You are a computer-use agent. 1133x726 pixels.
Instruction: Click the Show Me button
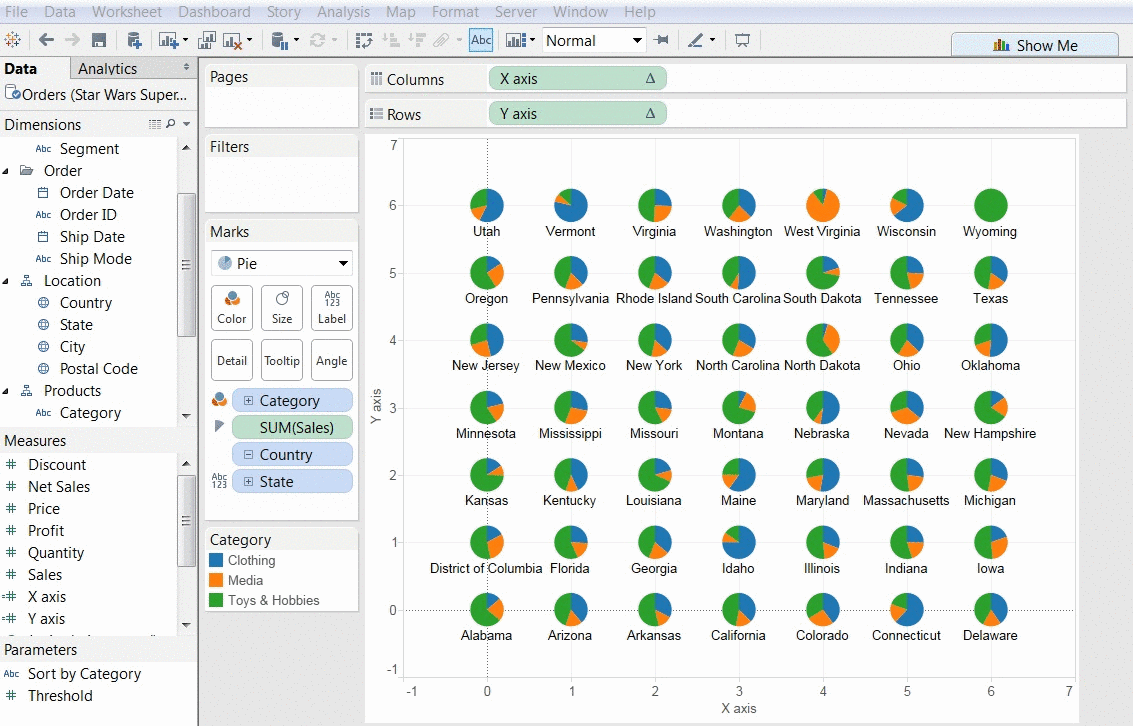click(1035, 44)
